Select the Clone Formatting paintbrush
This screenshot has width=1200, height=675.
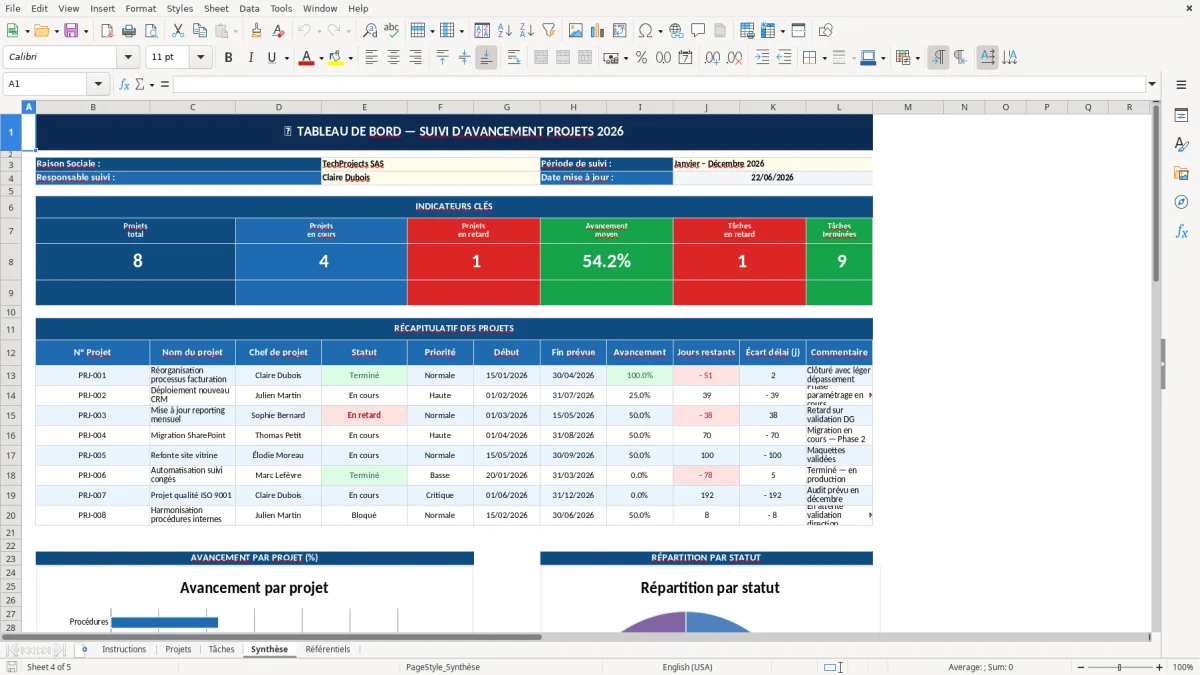tap(256, 31)
